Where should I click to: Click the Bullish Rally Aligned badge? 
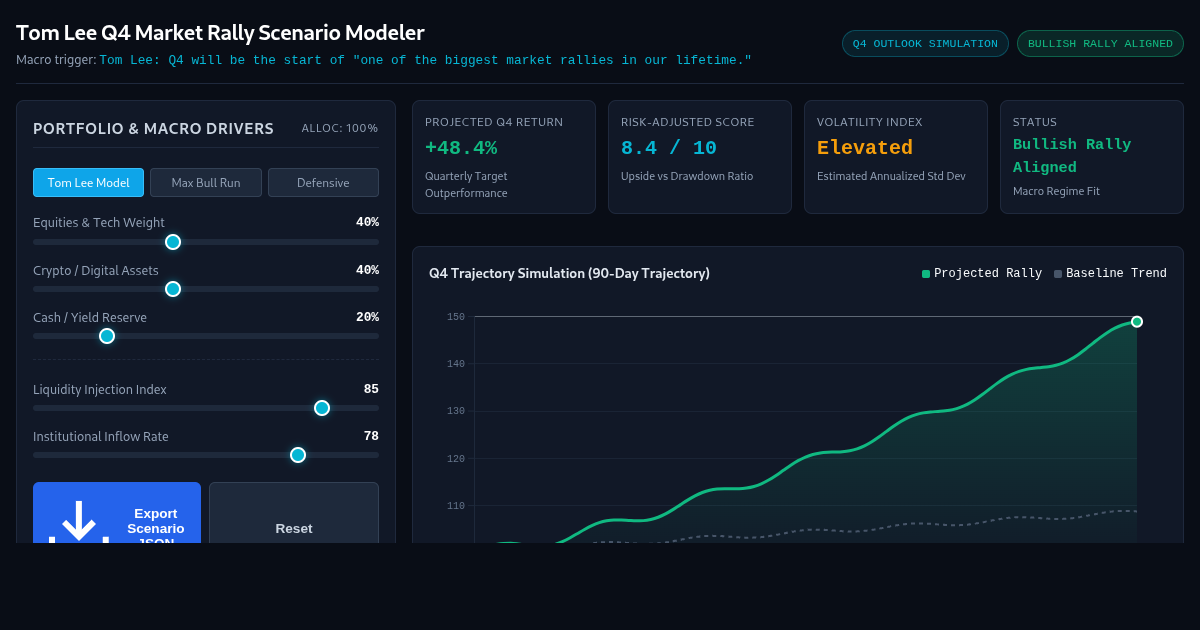(x=1100, y=44)
